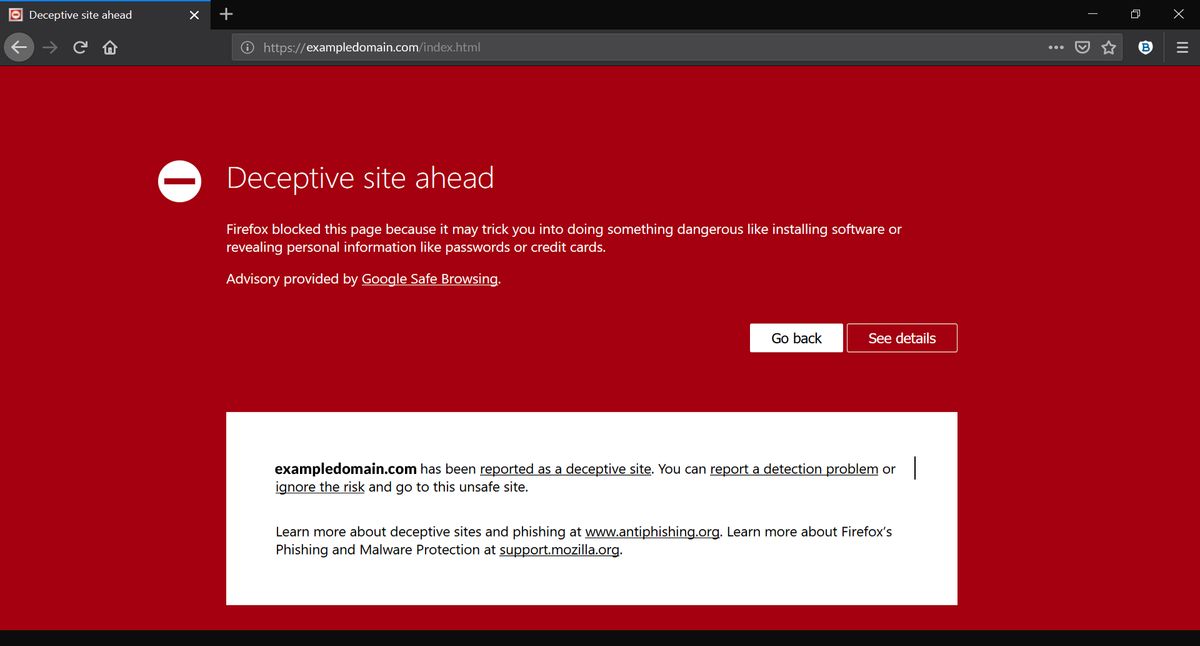
Task: Open the page actions three-dot menu
Action: tap(1056, 47)
